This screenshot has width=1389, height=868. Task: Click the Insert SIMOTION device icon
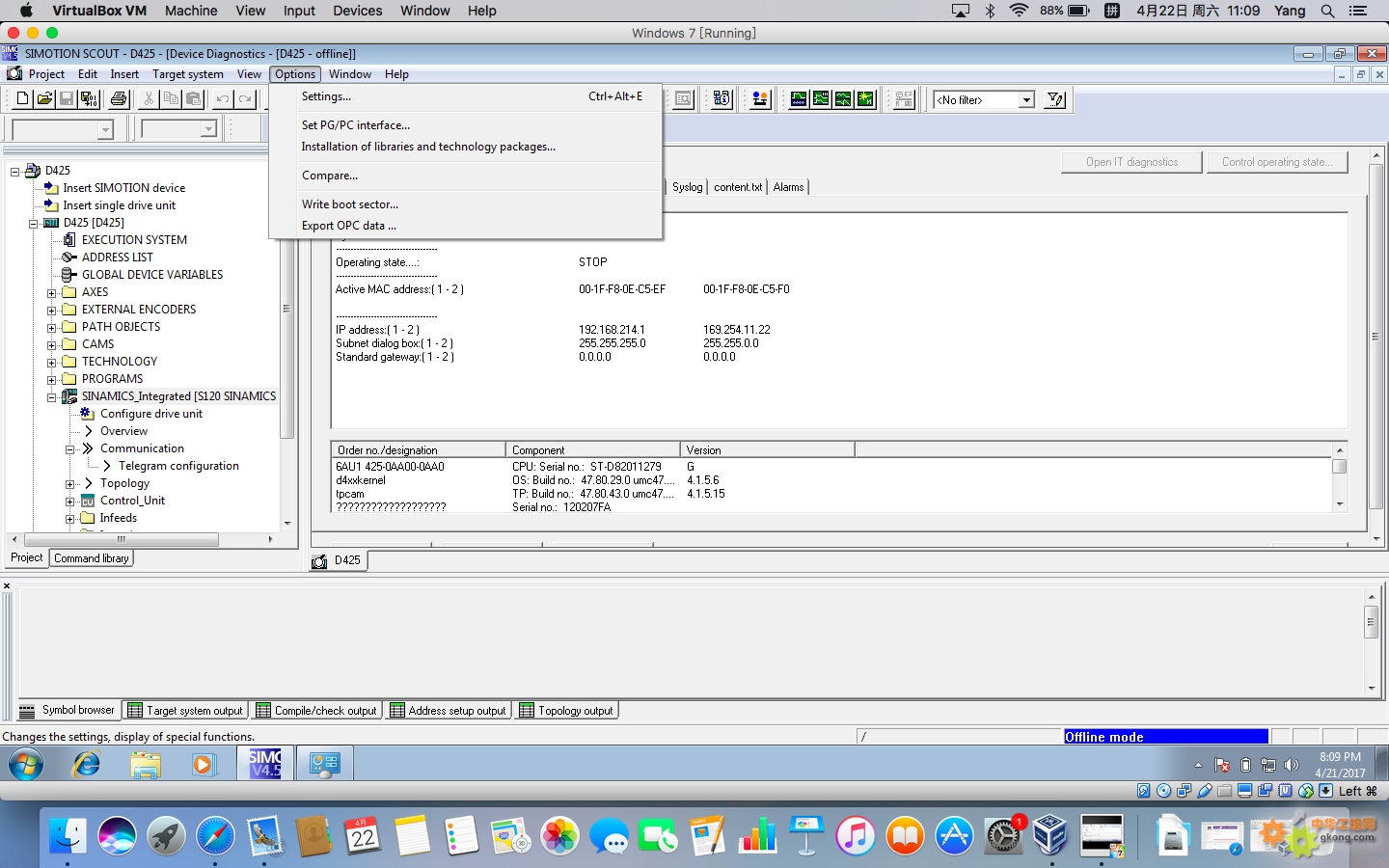pos(52,188)
